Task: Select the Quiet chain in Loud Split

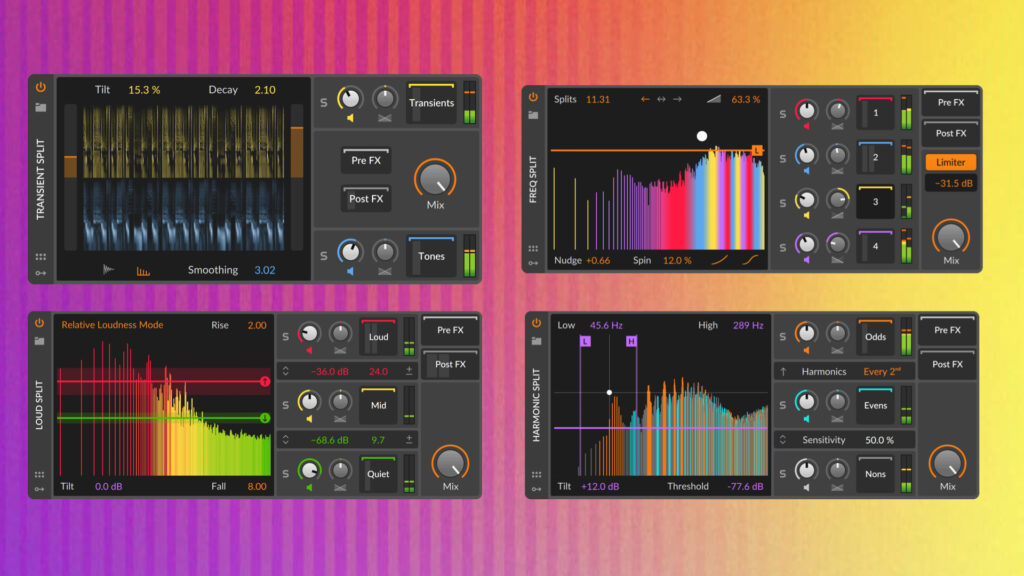Action: 378,474
